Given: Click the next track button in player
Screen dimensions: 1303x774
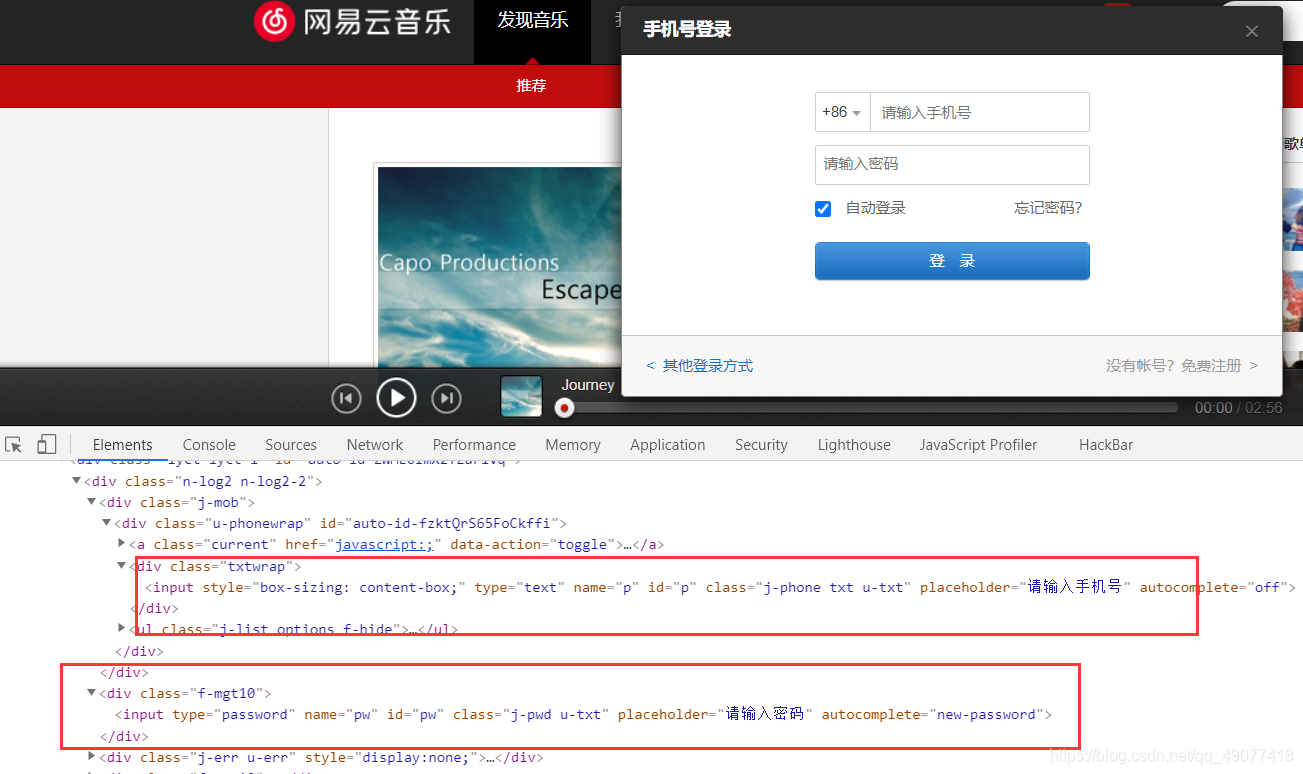Looking at the screenshot, I should coord(446,398).
